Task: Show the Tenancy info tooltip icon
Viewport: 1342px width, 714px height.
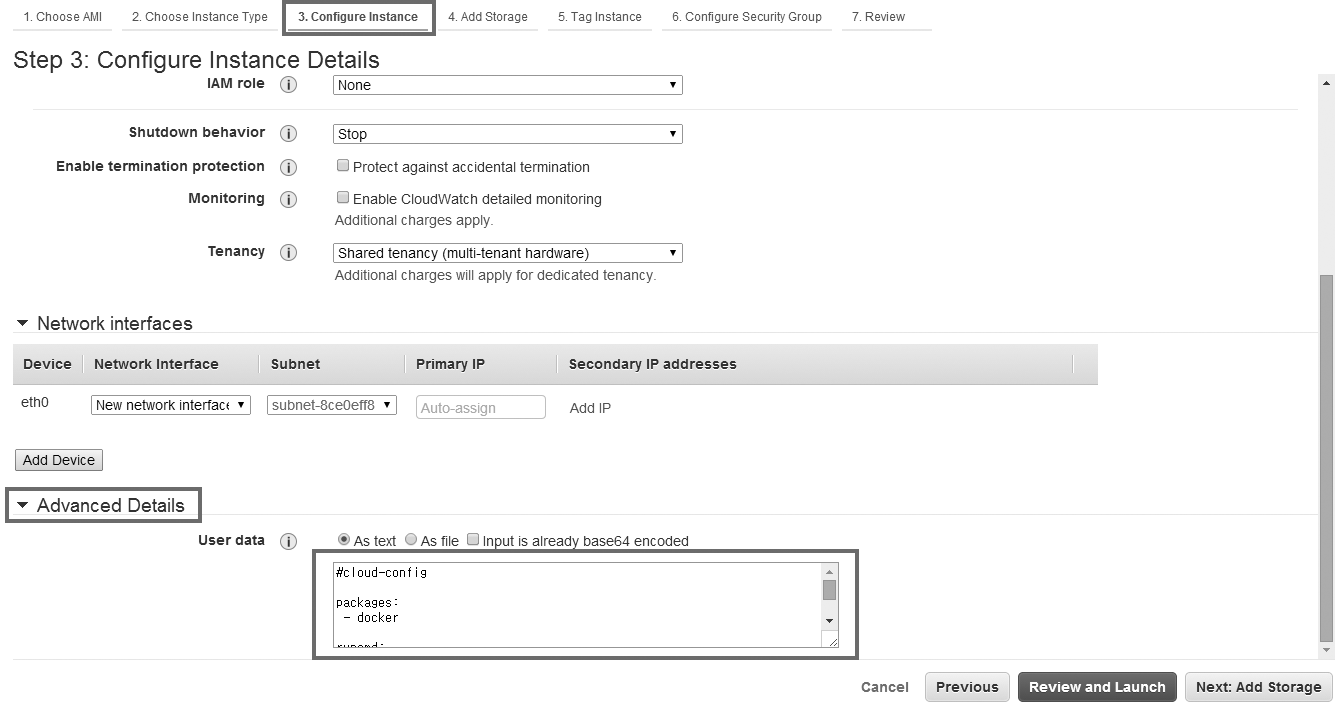Action: [x=288, y=253]
